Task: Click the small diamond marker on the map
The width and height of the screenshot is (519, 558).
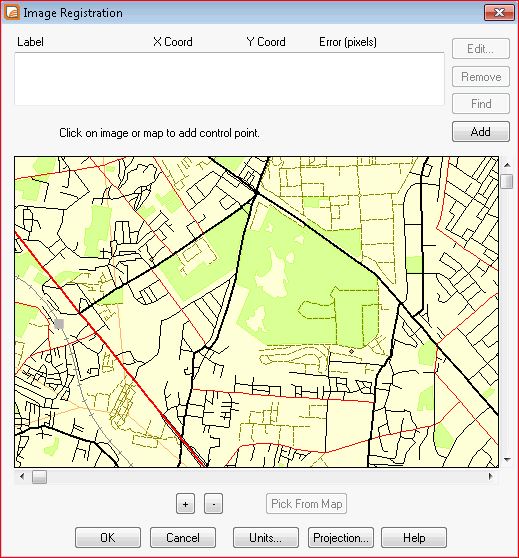Action: [351, 351]
